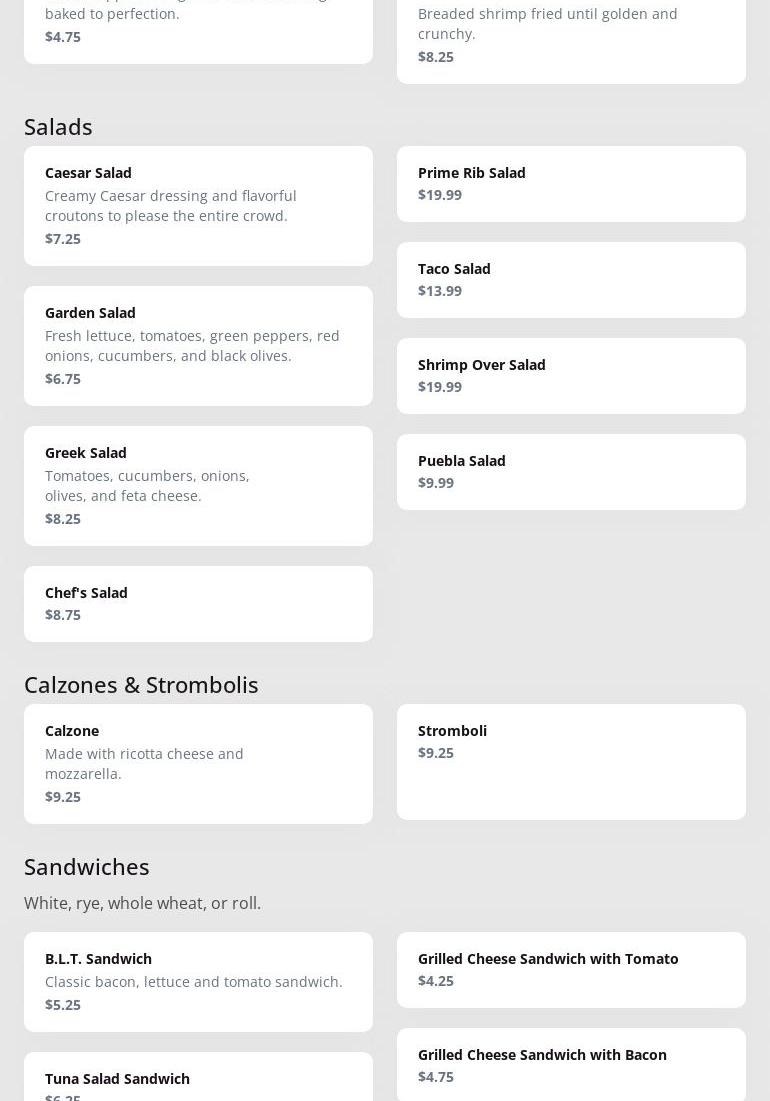Select the Taco Salad card

[x=571, y=279]
